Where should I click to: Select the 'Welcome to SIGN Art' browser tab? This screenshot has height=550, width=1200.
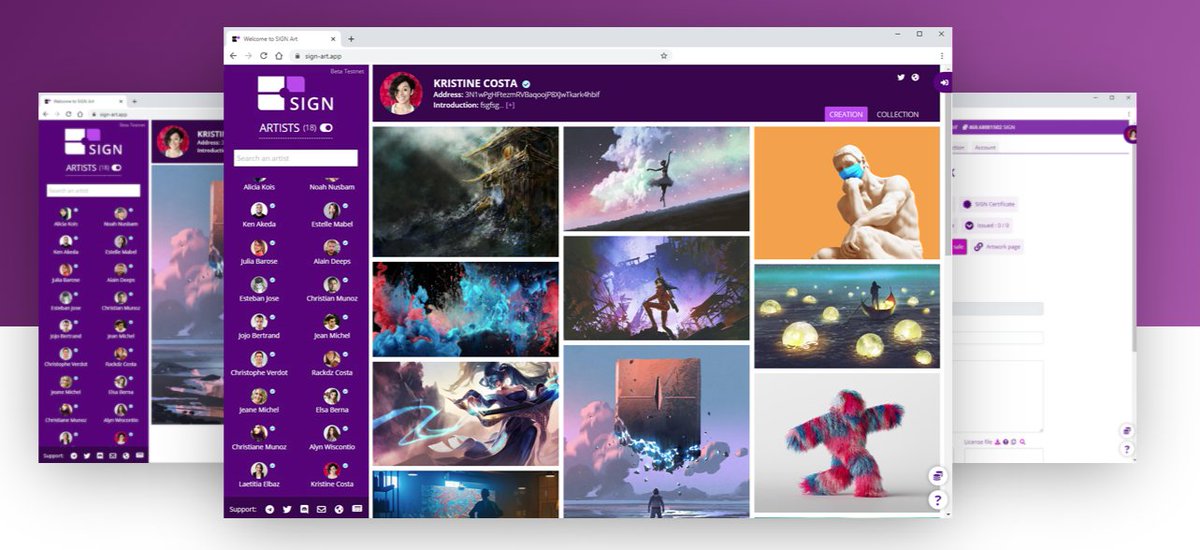tap(283, 39)
